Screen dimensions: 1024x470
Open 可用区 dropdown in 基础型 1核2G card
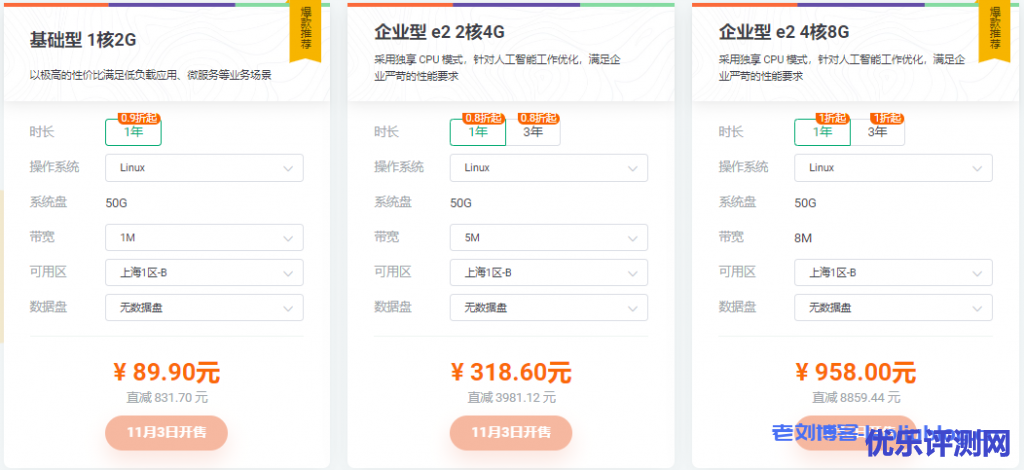click(x=204, y=272)
